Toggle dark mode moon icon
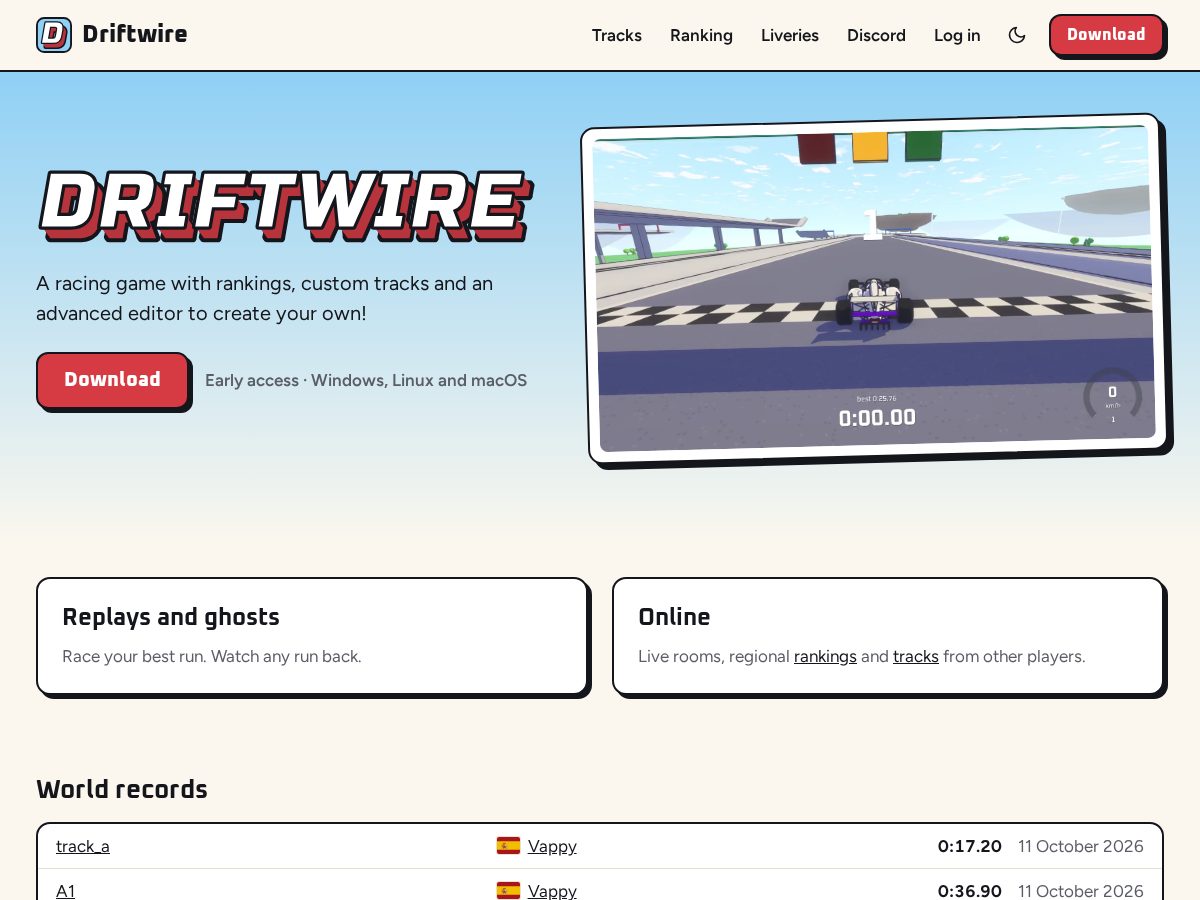This screenshot has width=1200, height=900. pyautogui.click(x=1017, y=35)
